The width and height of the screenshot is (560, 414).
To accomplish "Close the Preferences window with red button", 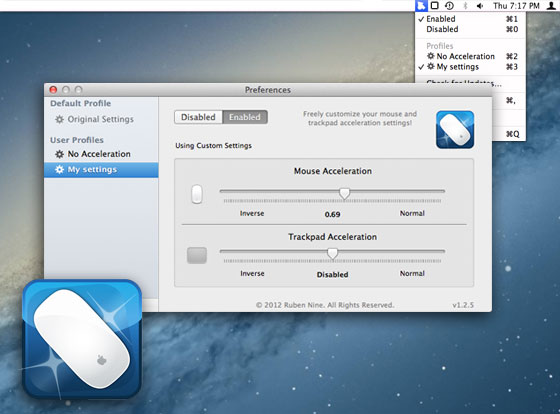I will click(x=54, y=90).
